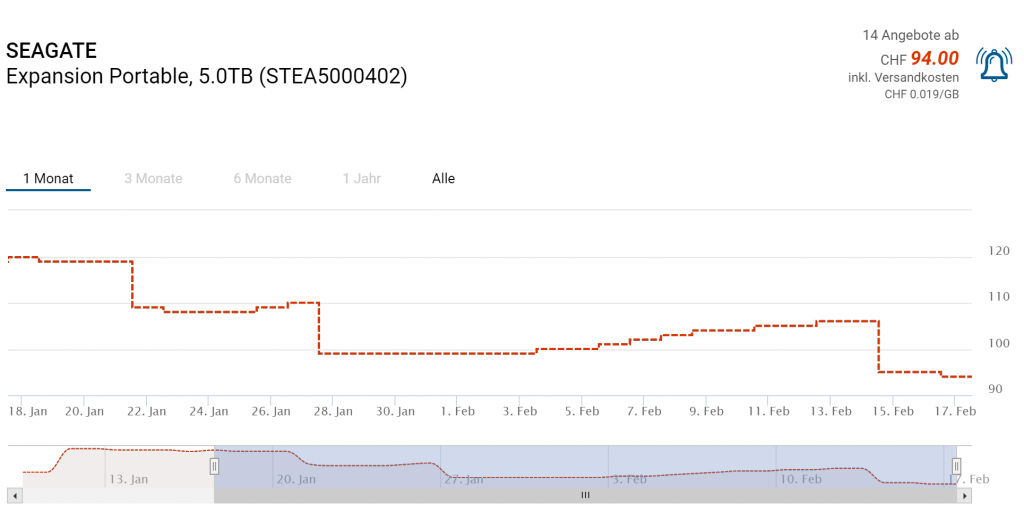
Task: Click the scrollbar left arrow button
Action: 13,495
